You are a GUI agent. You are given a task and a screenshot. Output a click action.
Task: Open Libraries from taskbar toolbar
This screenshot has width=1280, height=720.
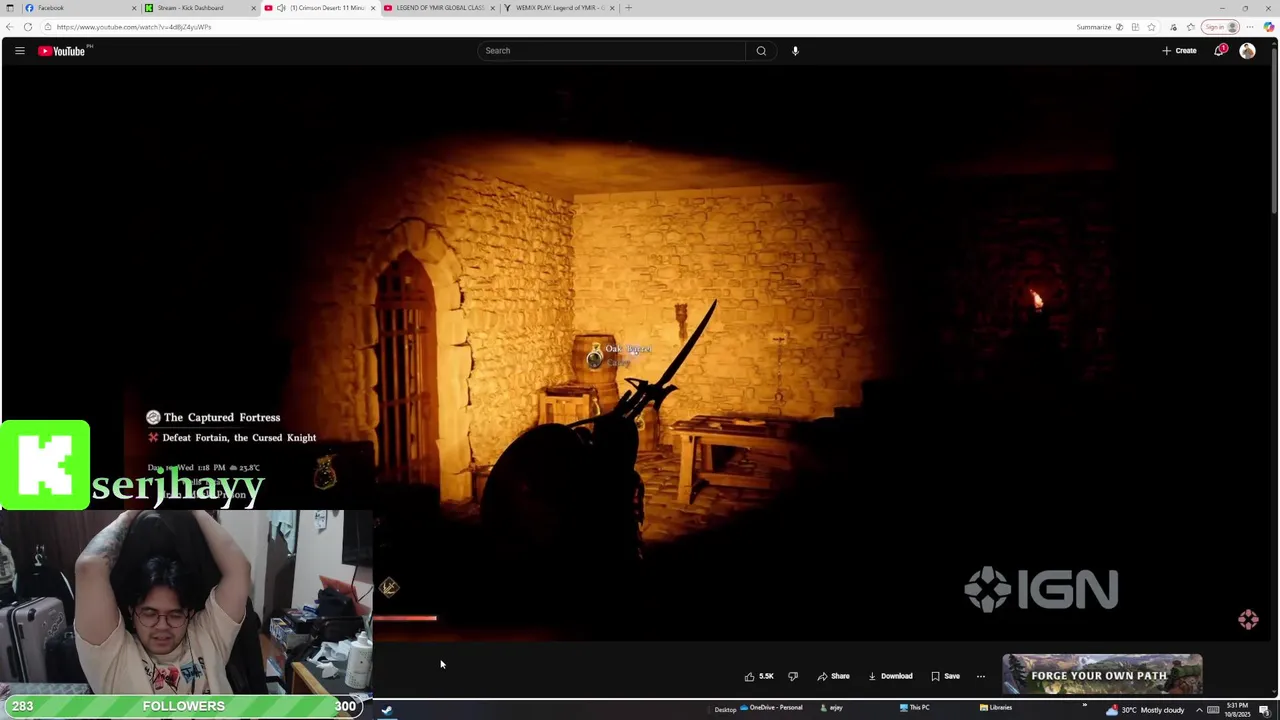[x=996, y=708]
